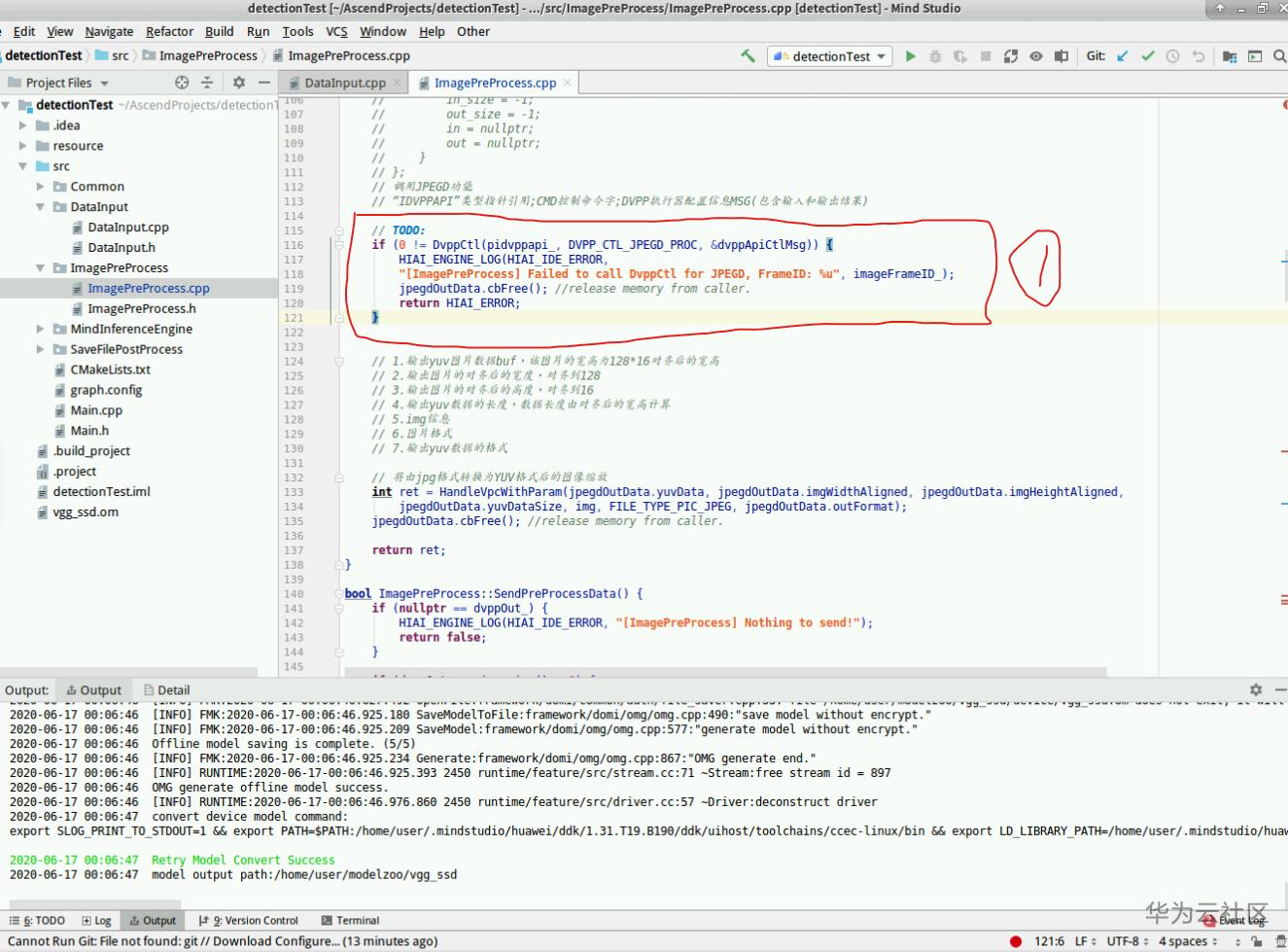1288x952 pixels.
Task: Click the Git update project arrow
Action: coord(1123,56)
